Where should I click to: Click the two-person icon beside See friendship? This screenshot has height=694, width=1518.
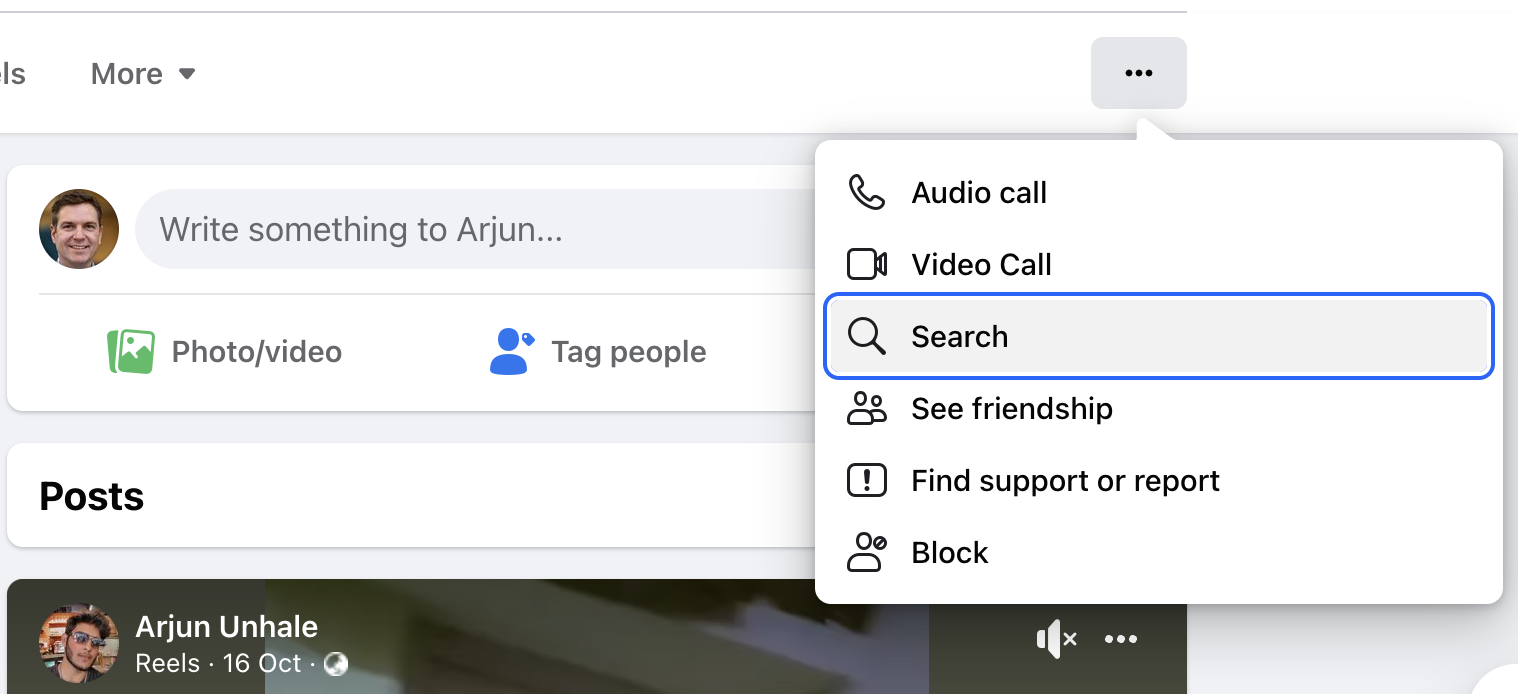click(866, 408)
